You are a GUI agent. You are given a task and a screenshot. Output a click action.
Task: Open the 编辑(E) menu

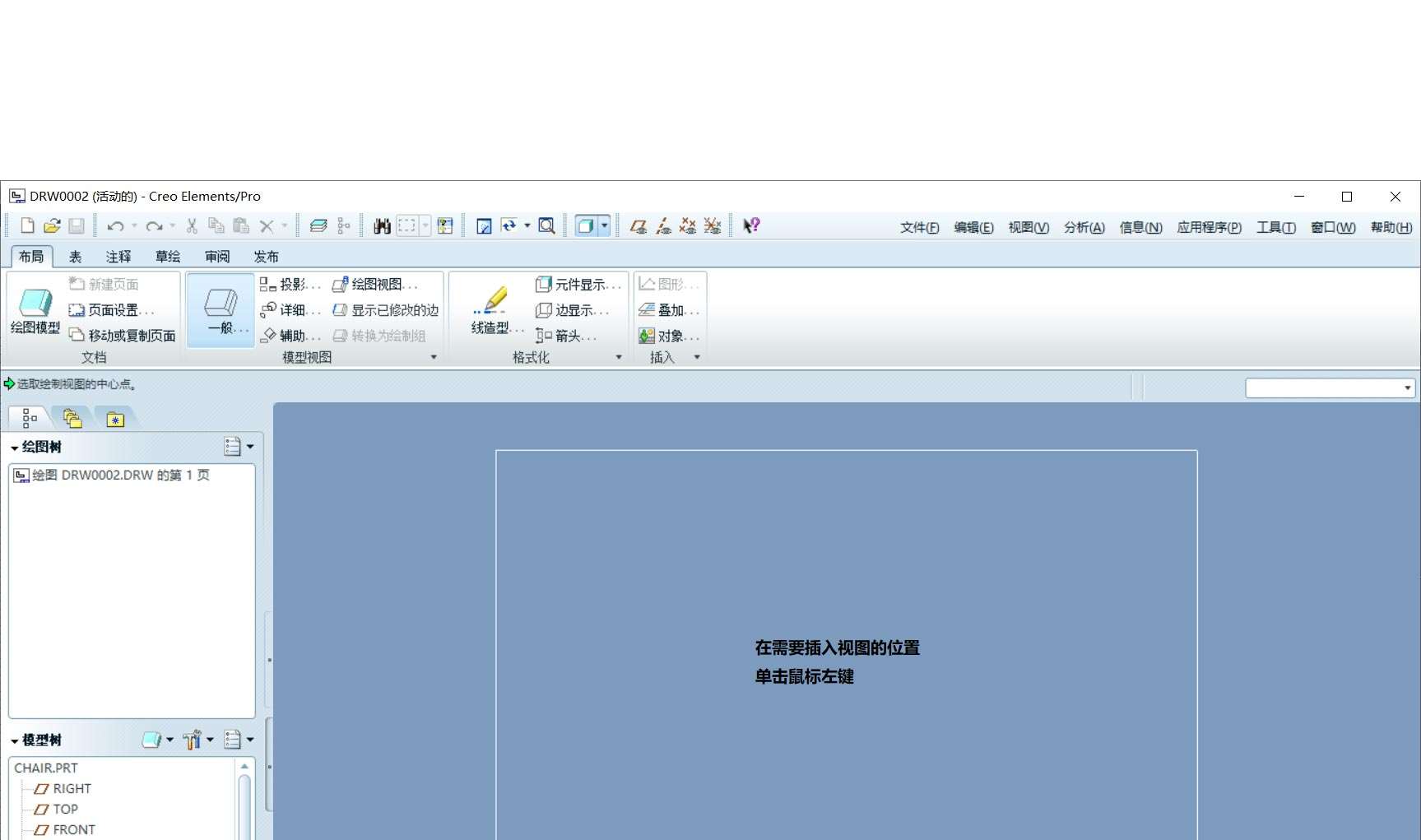(x=973, y=228)
